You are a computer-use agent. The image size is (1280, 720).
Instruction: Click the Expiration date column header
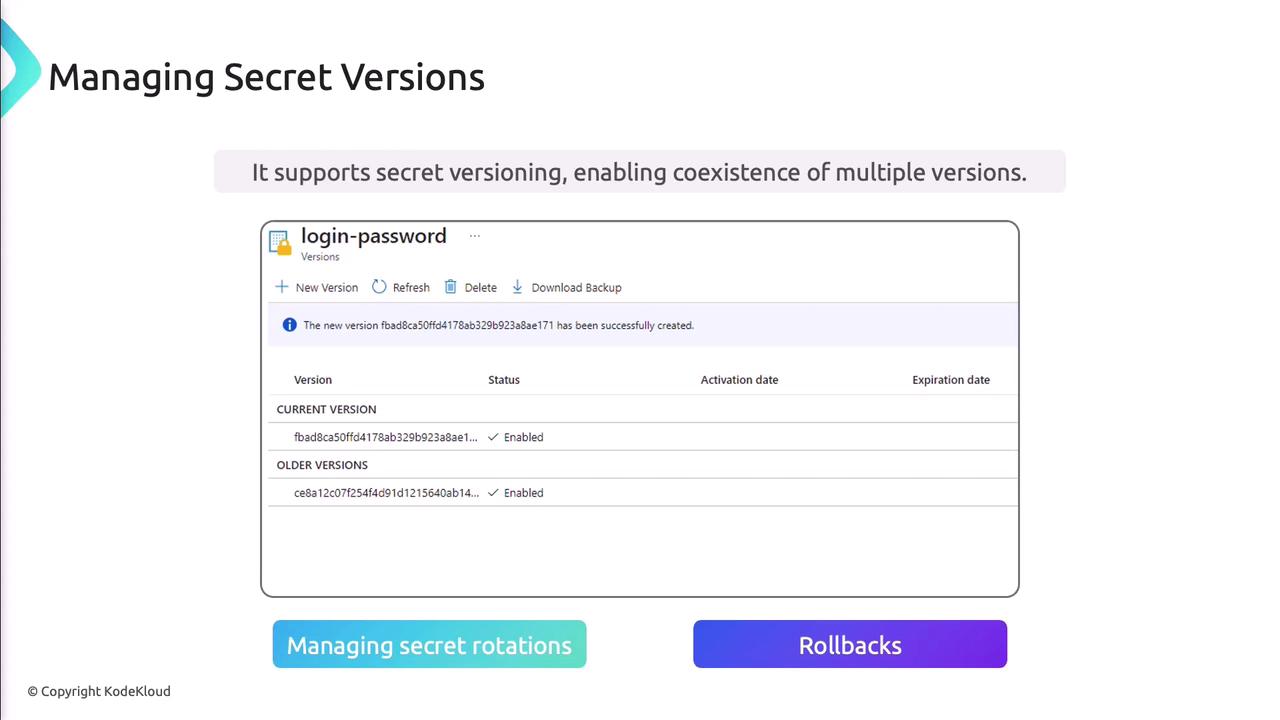pyautogui.click(x=950, y=380)
